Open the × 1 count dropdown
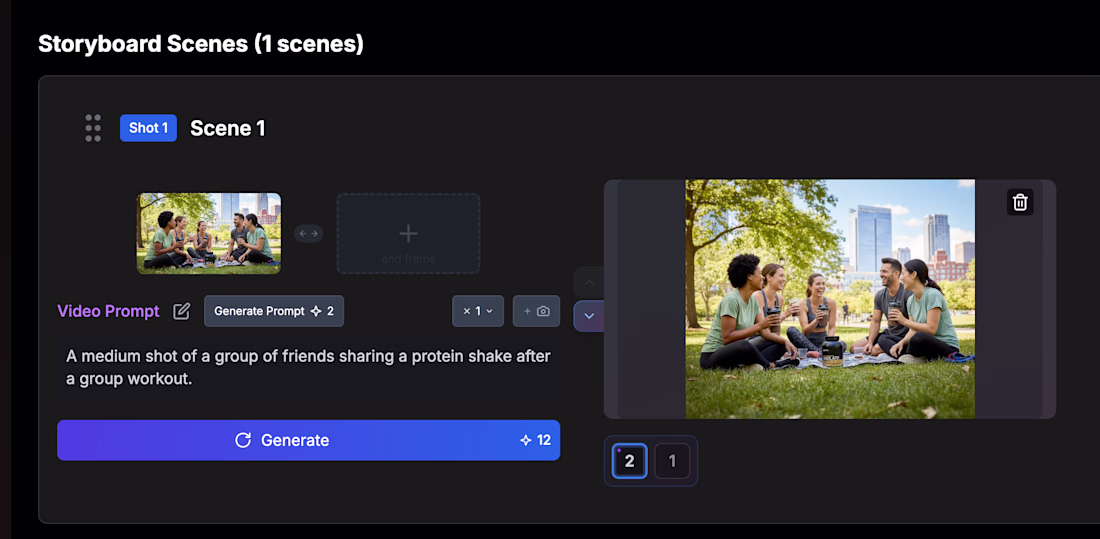 [x=478, y=311]
